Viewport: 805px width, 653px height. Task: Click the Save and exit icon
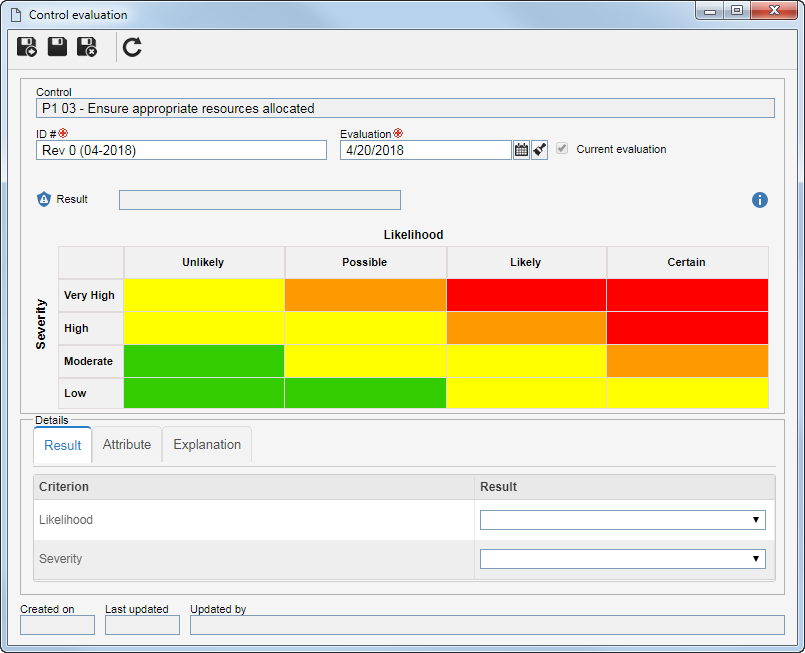tap(87, 47)
